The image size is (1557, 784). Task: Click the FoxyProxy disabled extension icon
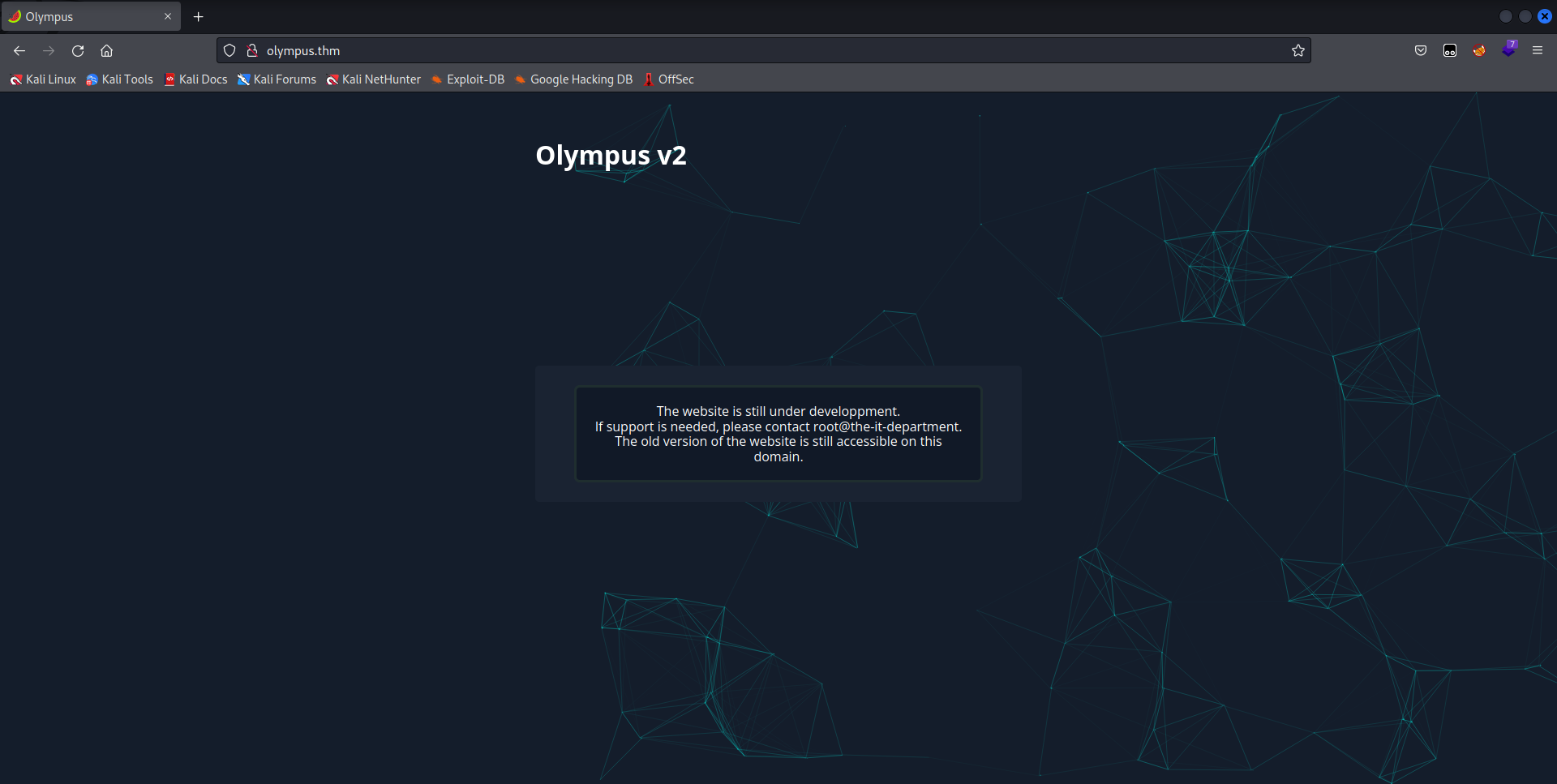(1479, 49)
